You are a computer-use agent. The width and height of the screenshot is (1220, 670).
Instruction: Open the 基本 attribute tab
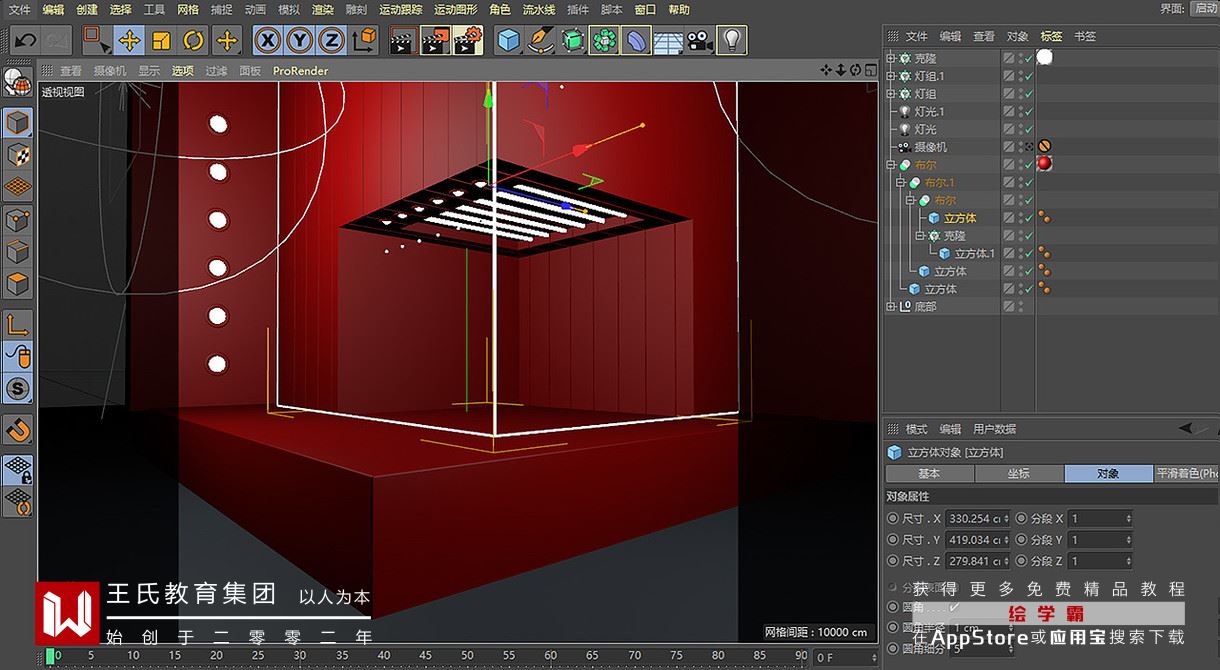[929, 474]
